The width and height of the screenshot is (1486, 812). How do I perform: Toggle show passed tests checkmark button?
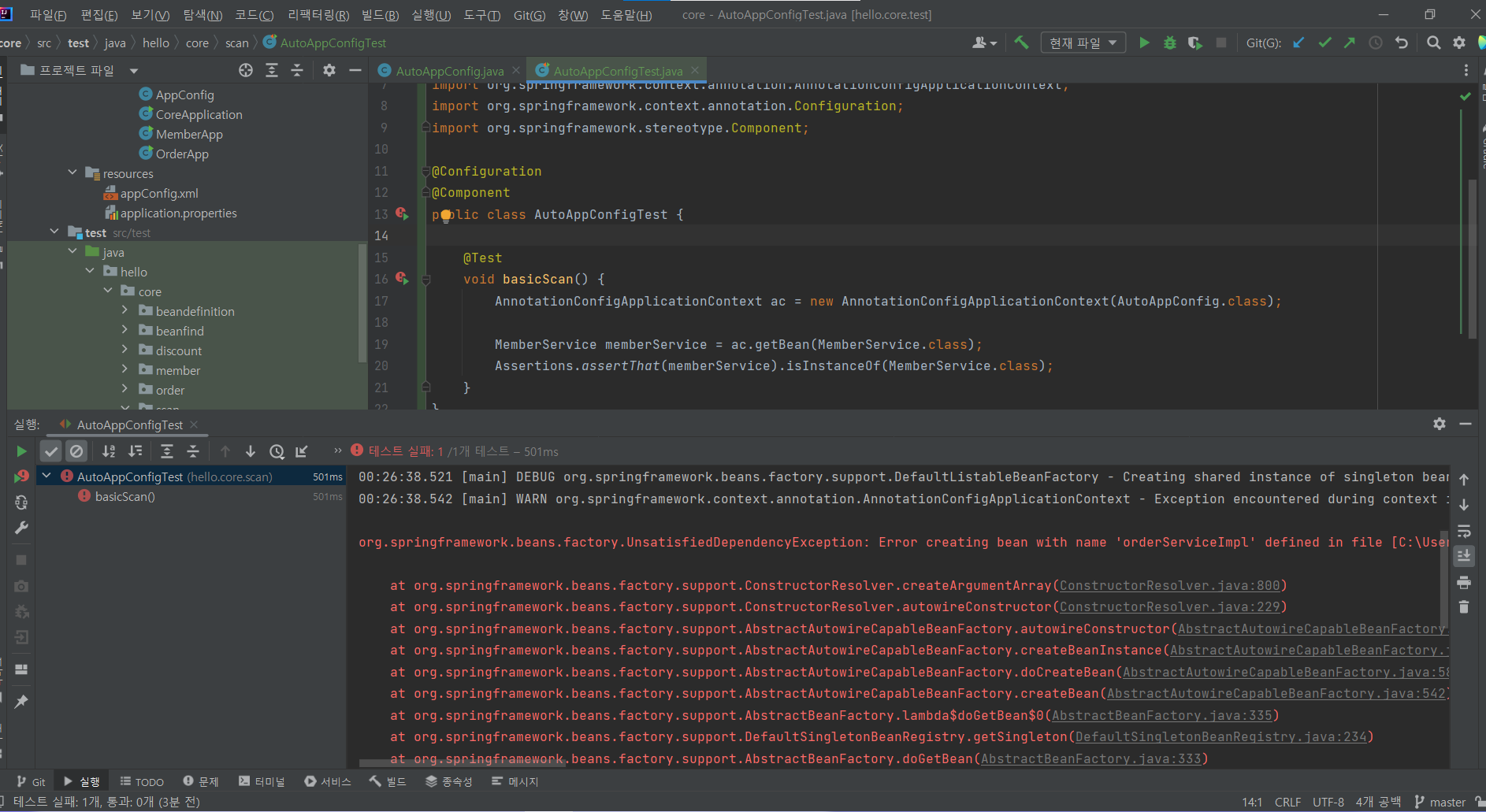coord(51,451)
